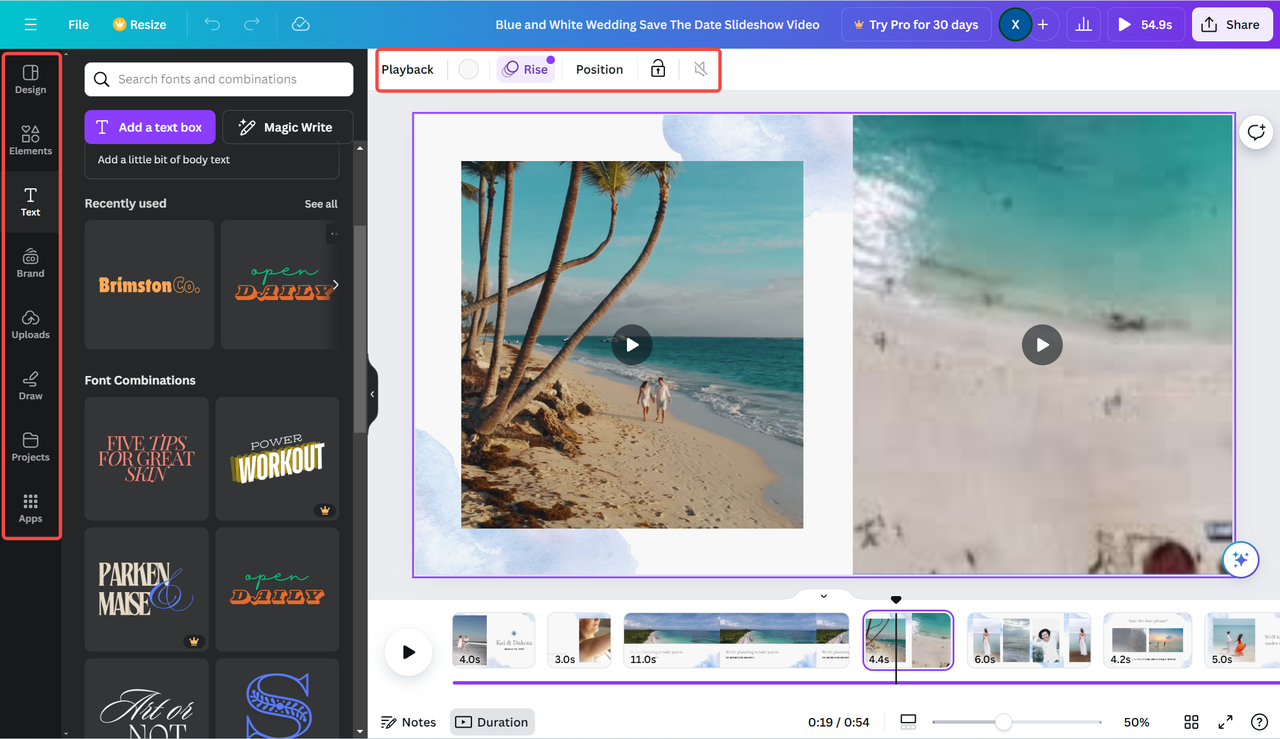Click the playback zoom slider handle
1280x739 pixels.
pos(1003,721)
